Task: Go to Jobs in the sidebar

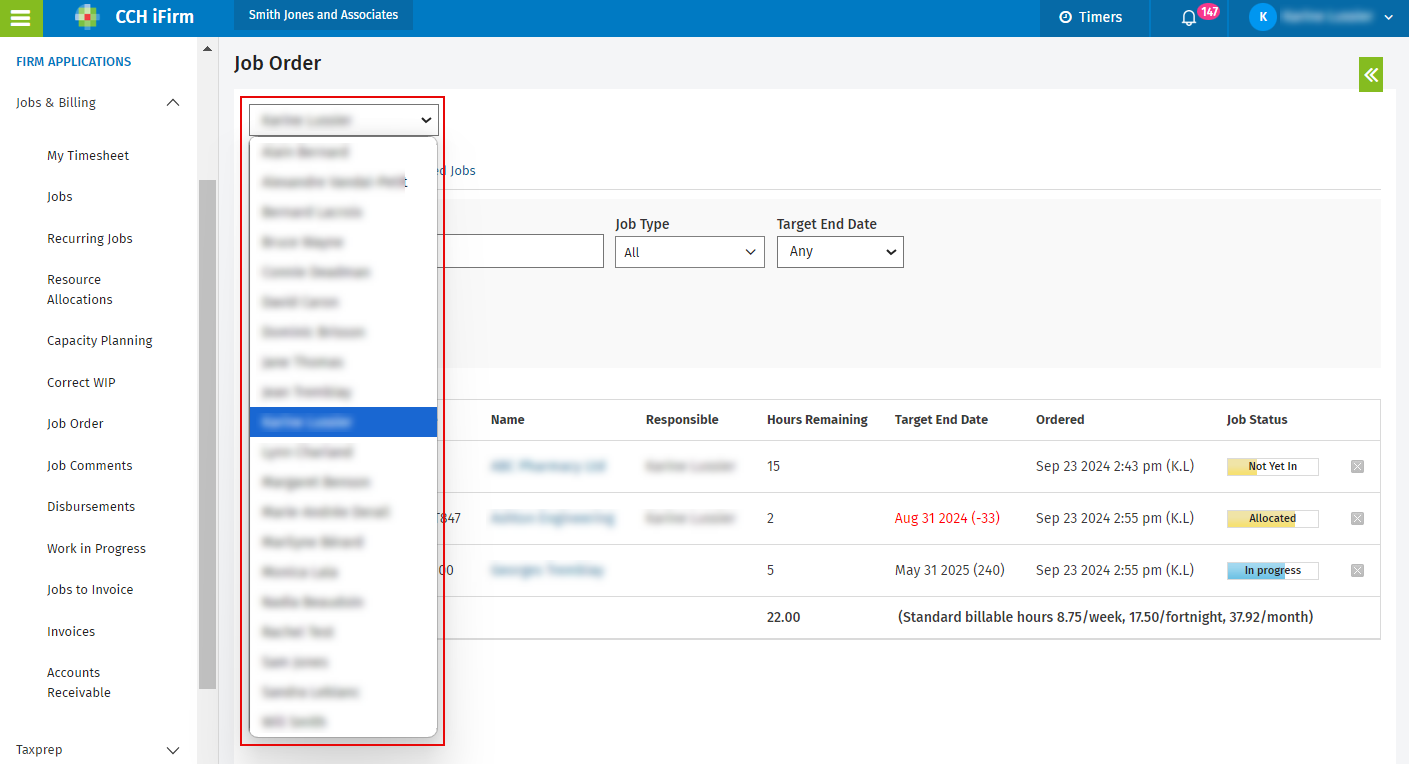Action: pyautogui.click(x=60, y=197)
